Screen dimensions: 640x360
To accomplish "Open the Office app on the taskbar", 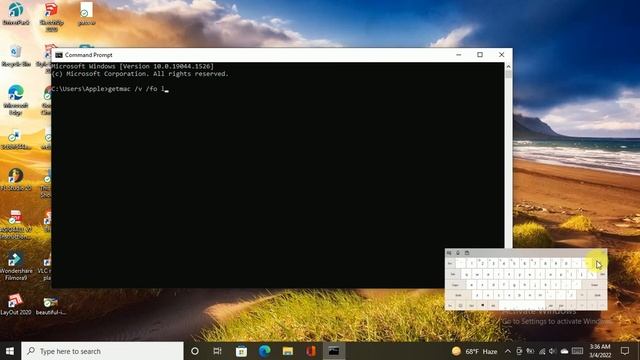I will [x=311, y=351].
